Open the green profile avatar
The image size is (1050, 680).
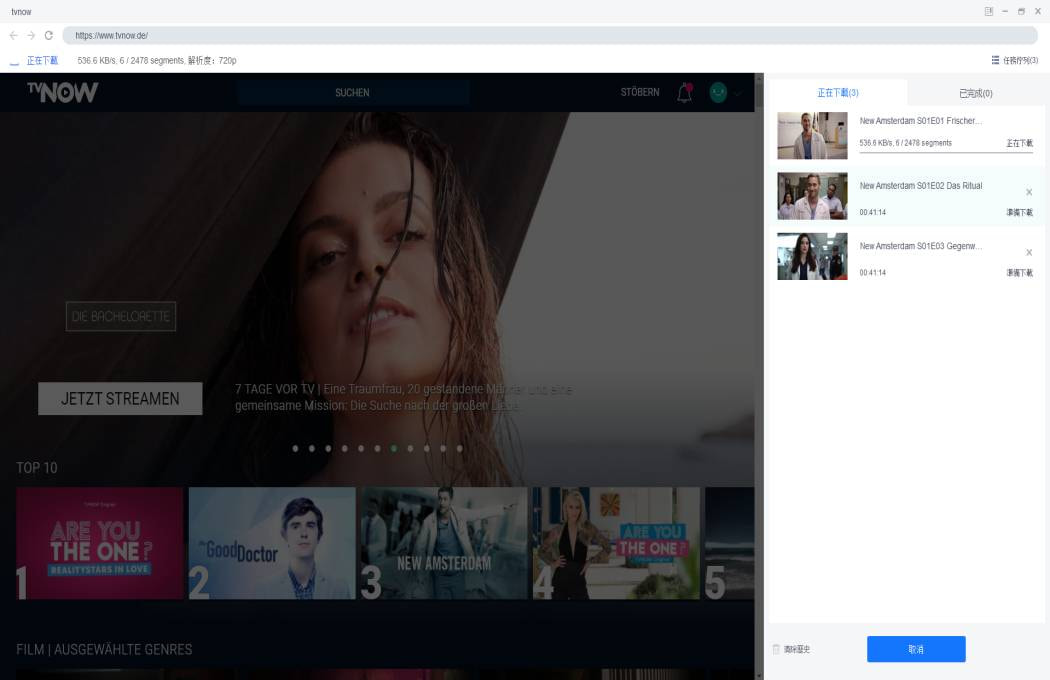pos(718,92)
